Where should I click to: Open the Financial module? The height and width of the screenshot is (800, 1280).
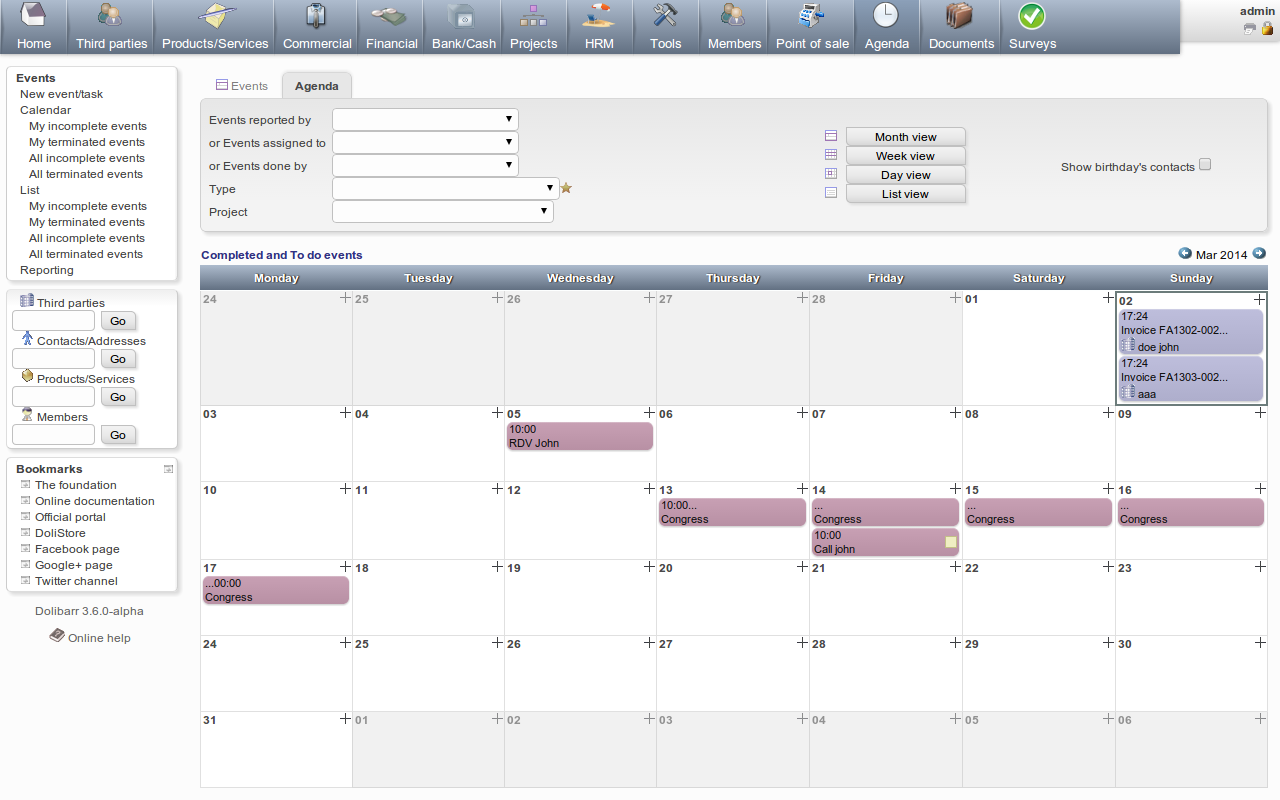(391, 27)
